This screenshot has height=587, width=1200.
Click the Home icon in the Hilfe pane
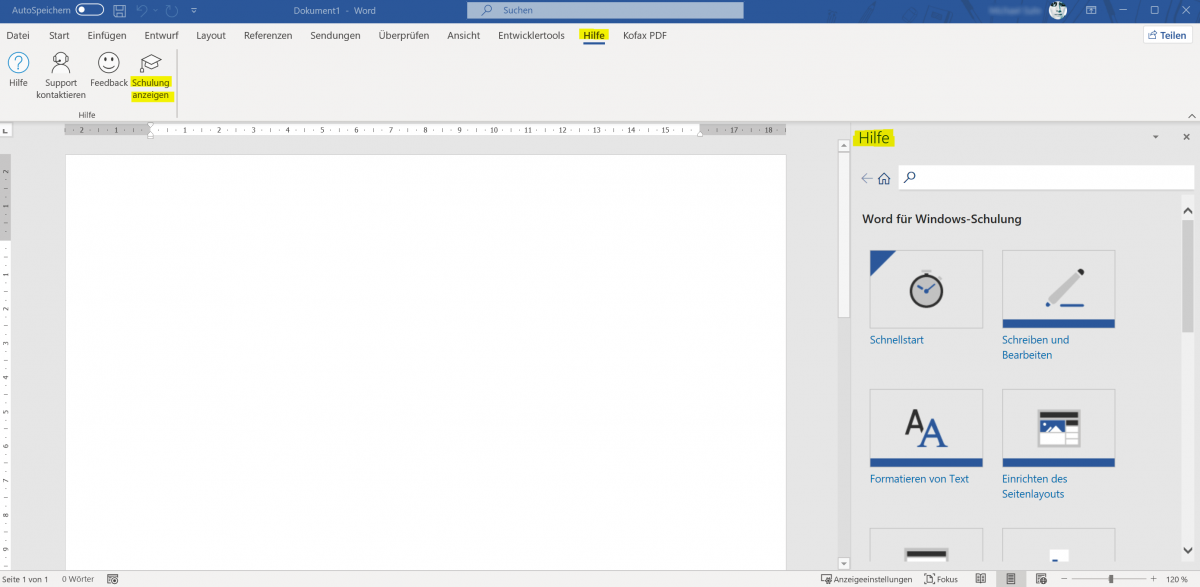pyautogui.click(x=884, y=177)
